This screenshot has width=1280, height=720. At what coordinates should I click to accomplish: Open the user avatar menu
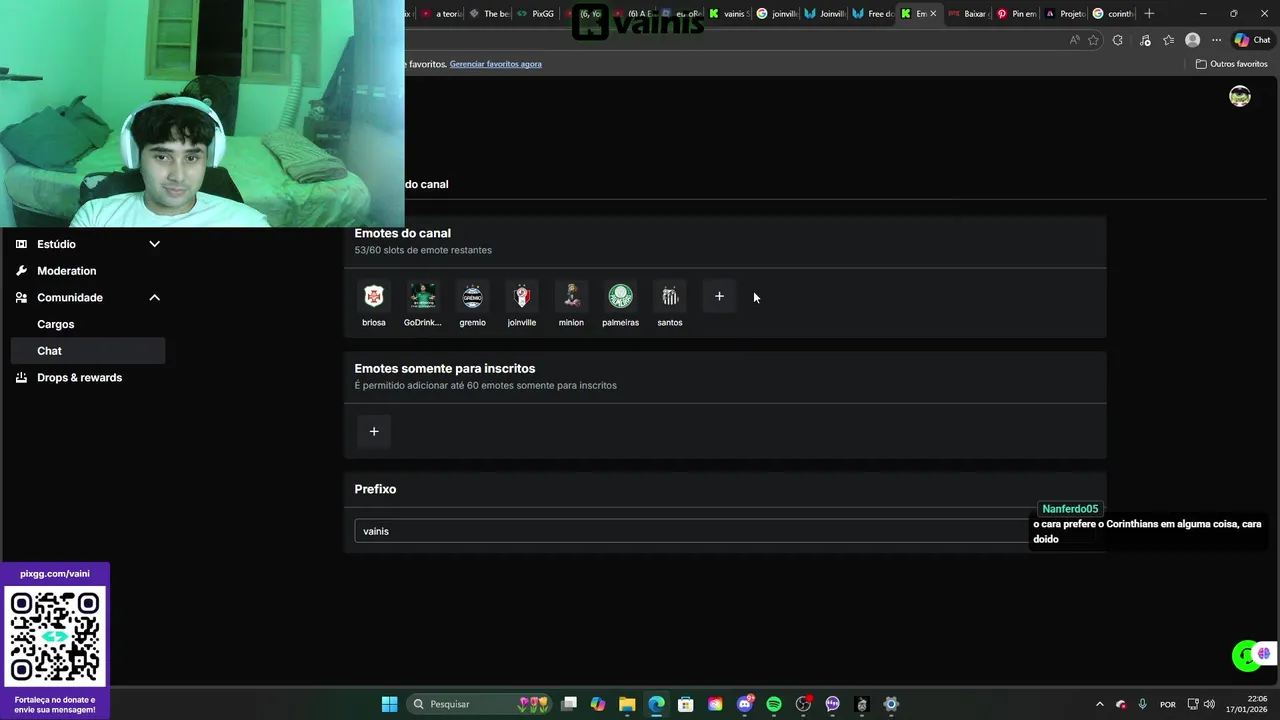click(x=1240, y=96)
